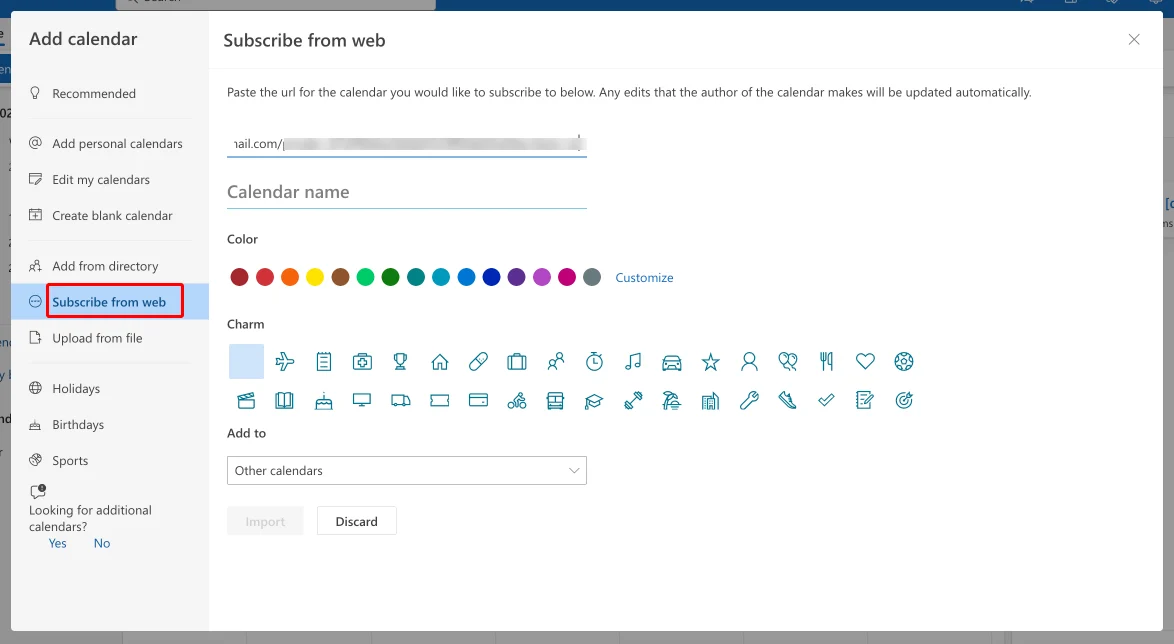Choose the two-people group charm

556,362
